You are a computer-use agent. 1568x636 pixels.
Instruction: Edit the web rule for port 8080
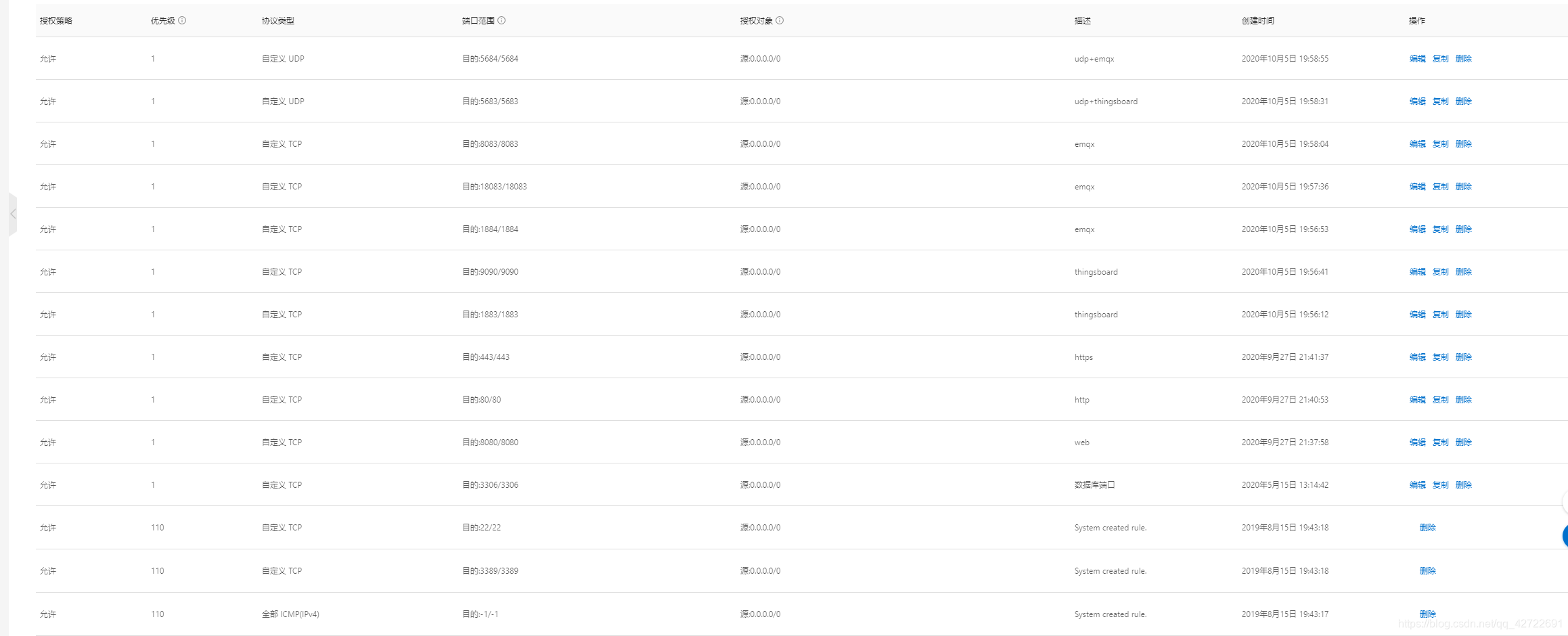tap(1417, 442)
